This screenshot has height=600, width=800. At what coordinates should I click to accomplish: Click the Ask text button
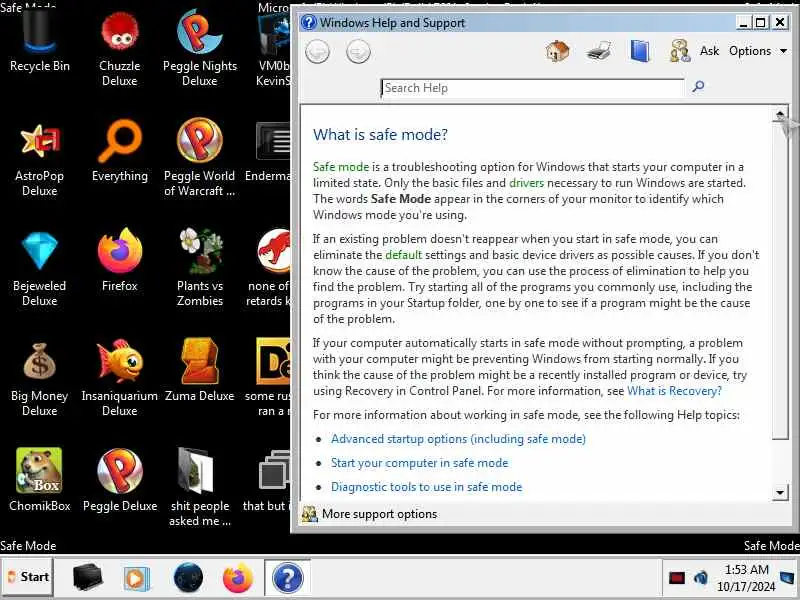click(x=709, y=51)
